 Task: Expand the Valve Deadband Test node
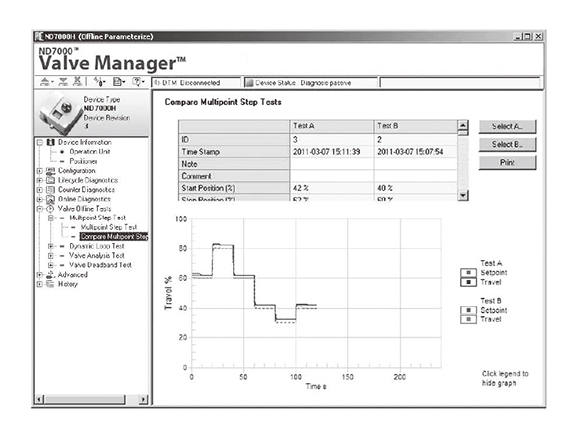(x=51, y=265)
